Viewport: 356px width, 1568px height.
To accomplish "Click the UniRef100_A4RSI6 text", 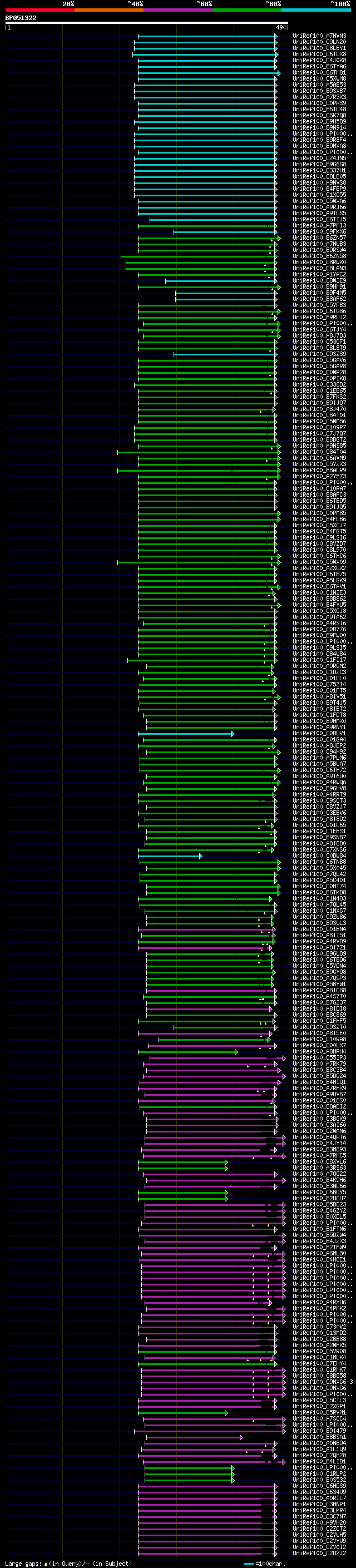I will click(319, 624).
